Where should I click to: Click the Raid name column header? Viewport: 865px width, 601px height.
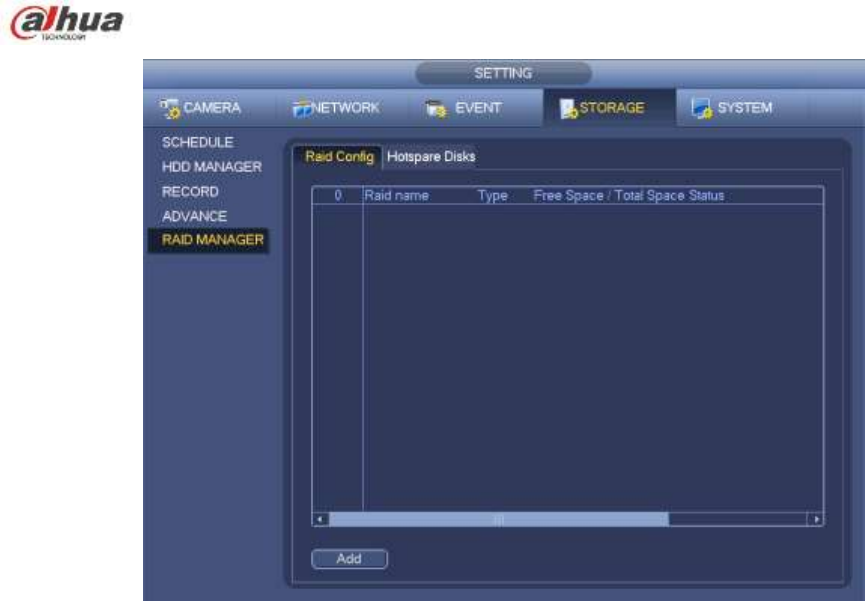(396, 195)
